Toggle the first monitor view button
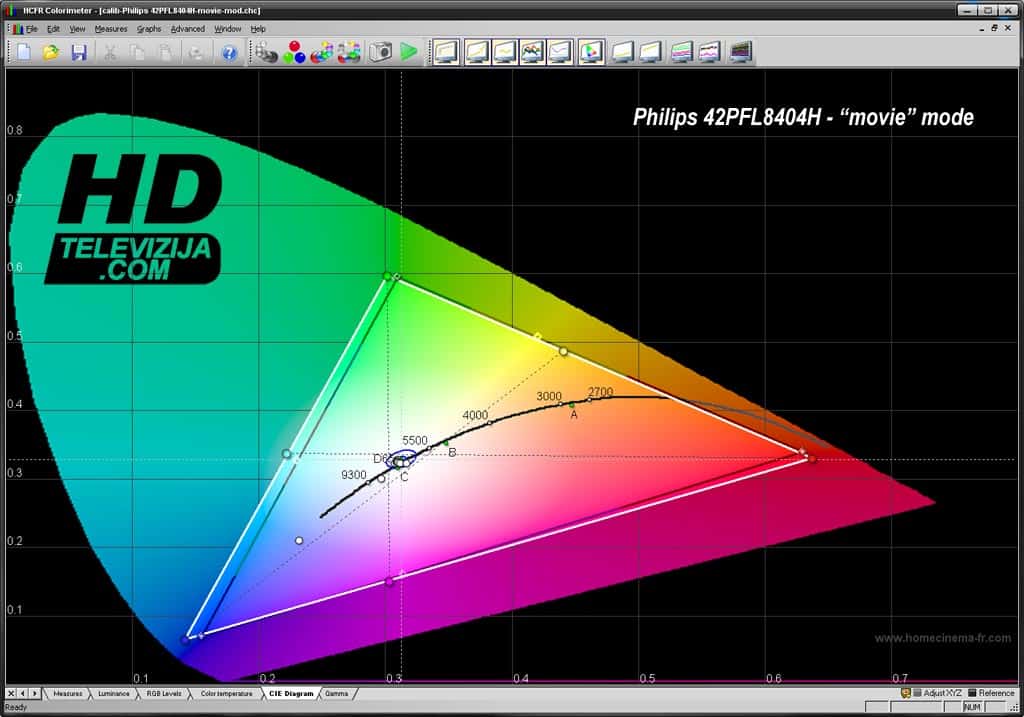 pos(447,52)
